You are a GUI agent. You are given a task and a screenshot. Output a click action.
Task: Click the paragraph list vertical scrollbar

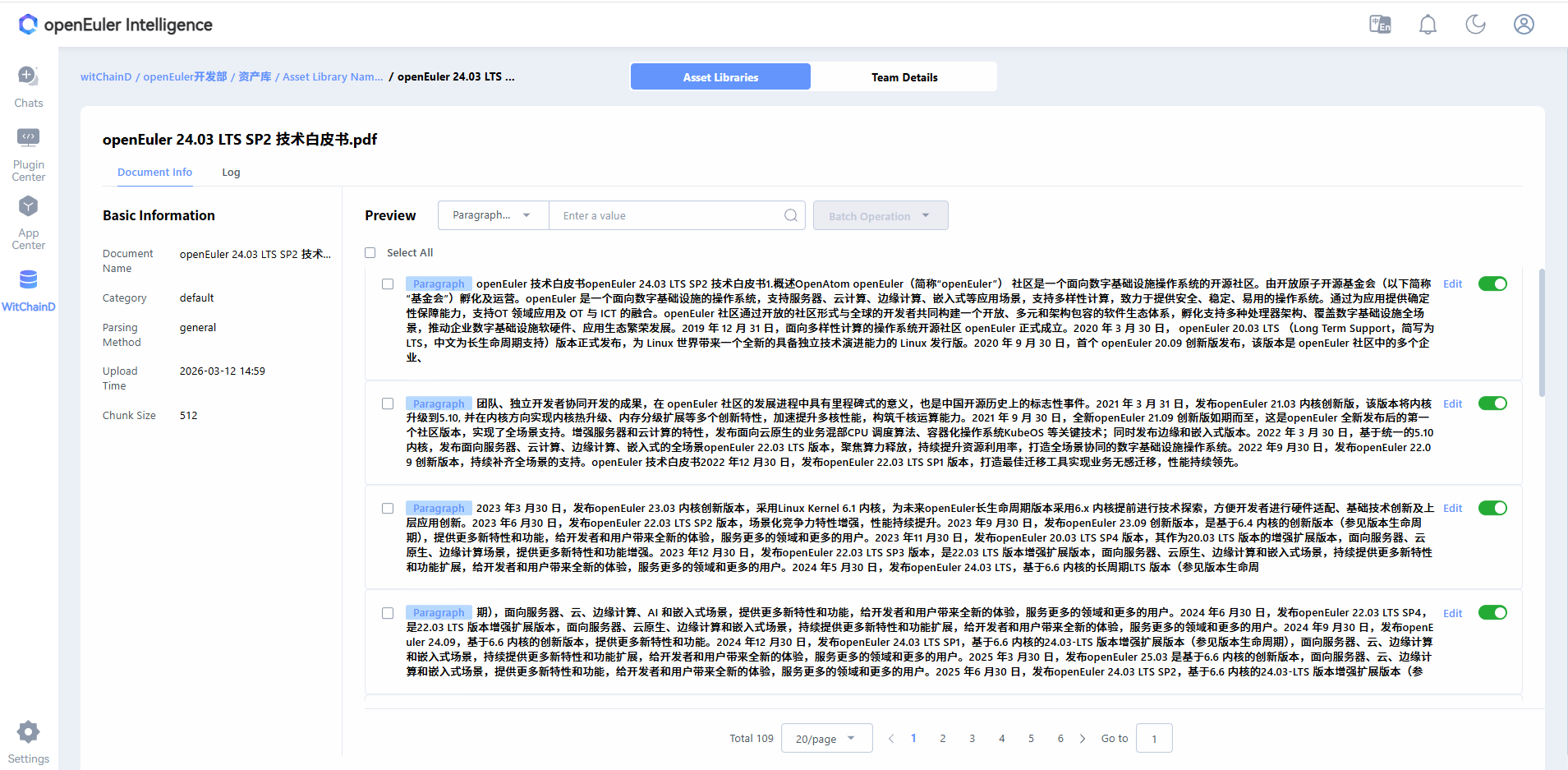point(1542,333)
